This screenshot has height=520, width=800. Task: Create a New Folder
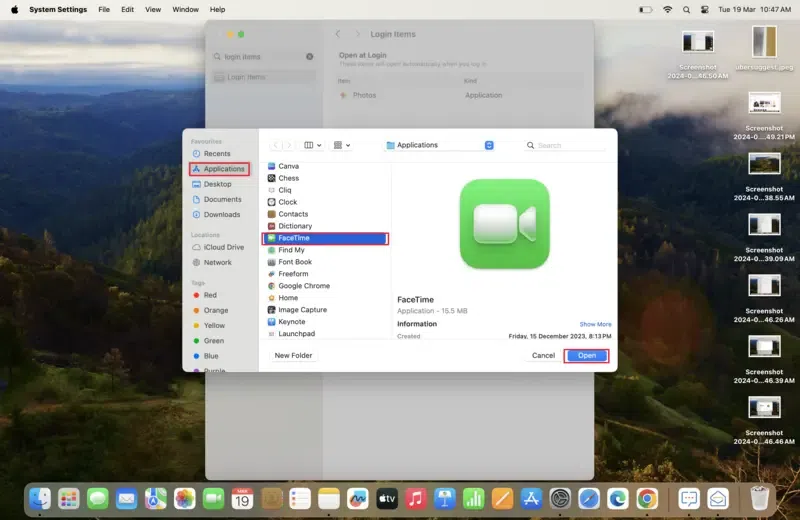[x=293, y=356]
